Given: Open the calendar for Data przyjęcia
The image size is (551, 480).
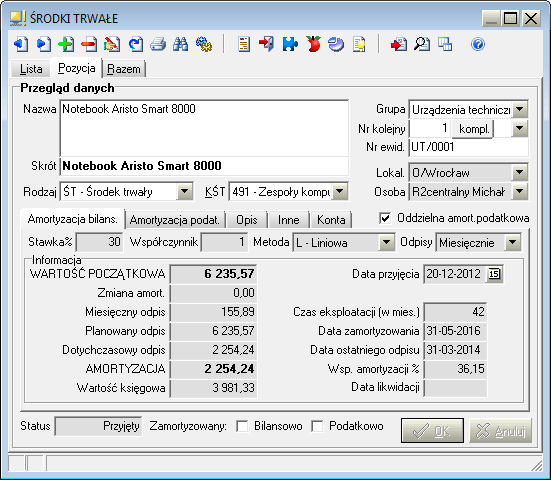Looking at the screenshot, I should [x=494, y=274].
